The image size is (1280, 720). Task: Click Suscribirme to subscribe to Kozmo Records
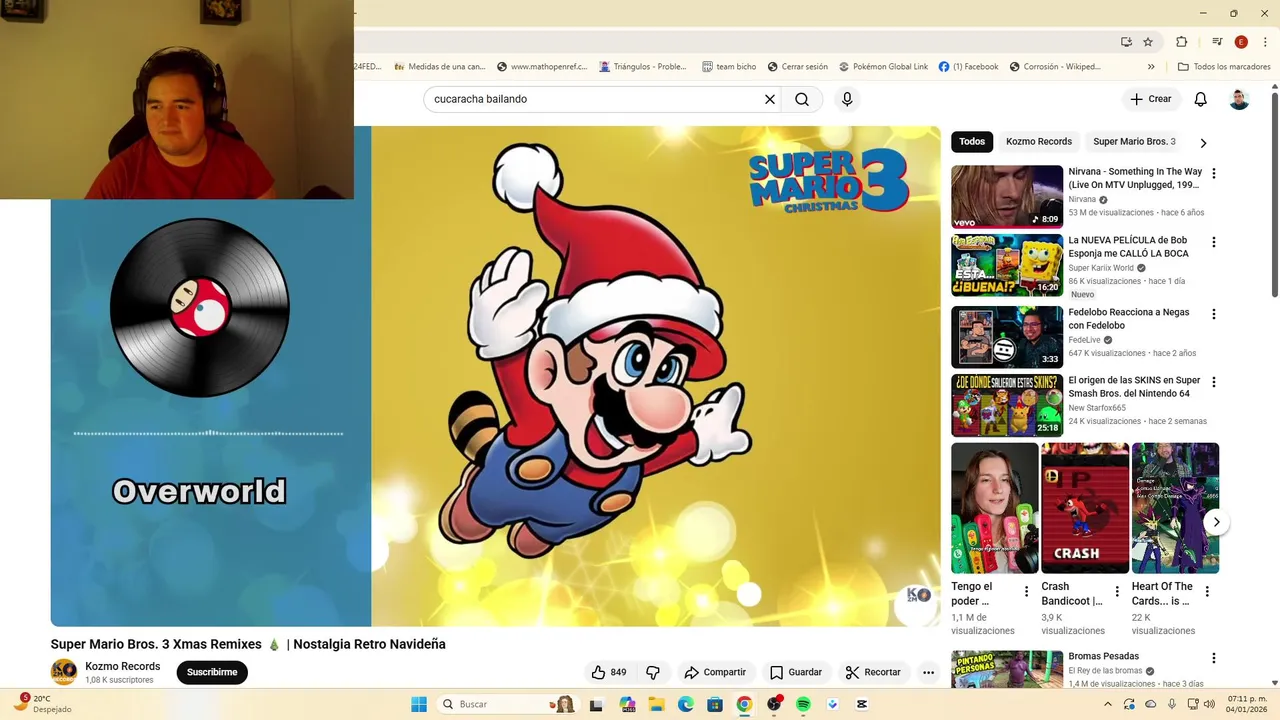(212, 672)
